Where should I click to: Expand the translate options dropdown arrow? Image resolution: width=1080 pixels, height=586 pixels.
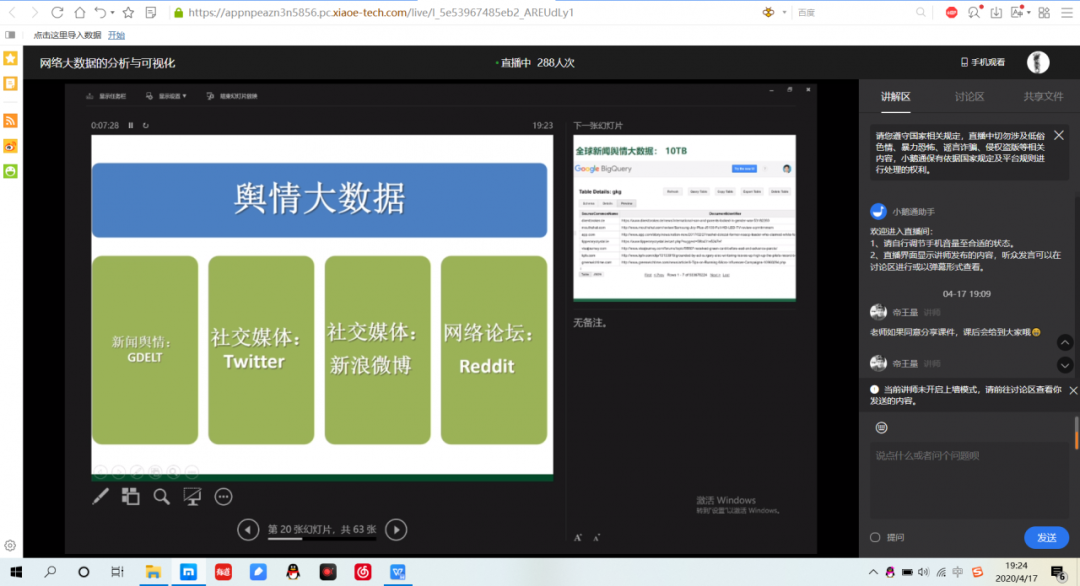(1028, 12)
